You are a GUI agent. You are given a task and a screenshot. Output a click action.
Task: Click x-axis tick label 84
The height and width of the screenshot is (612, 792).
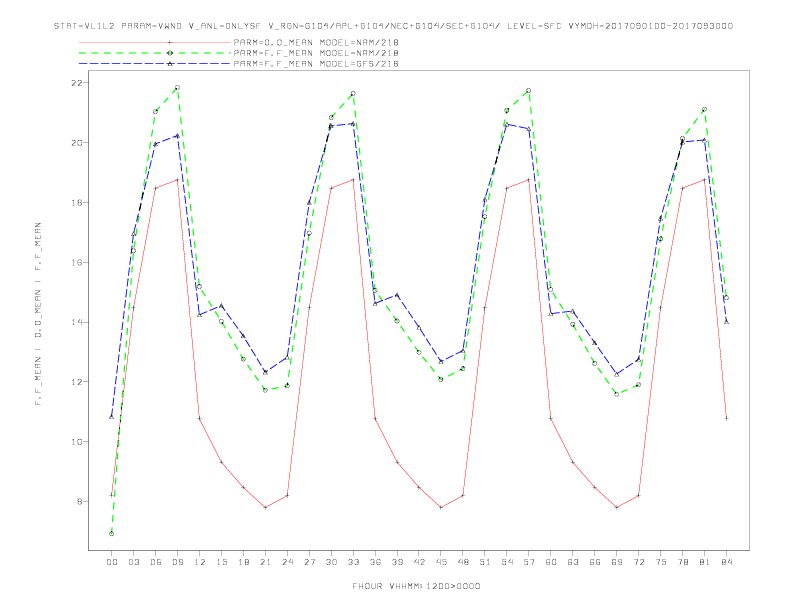(726, 562)
